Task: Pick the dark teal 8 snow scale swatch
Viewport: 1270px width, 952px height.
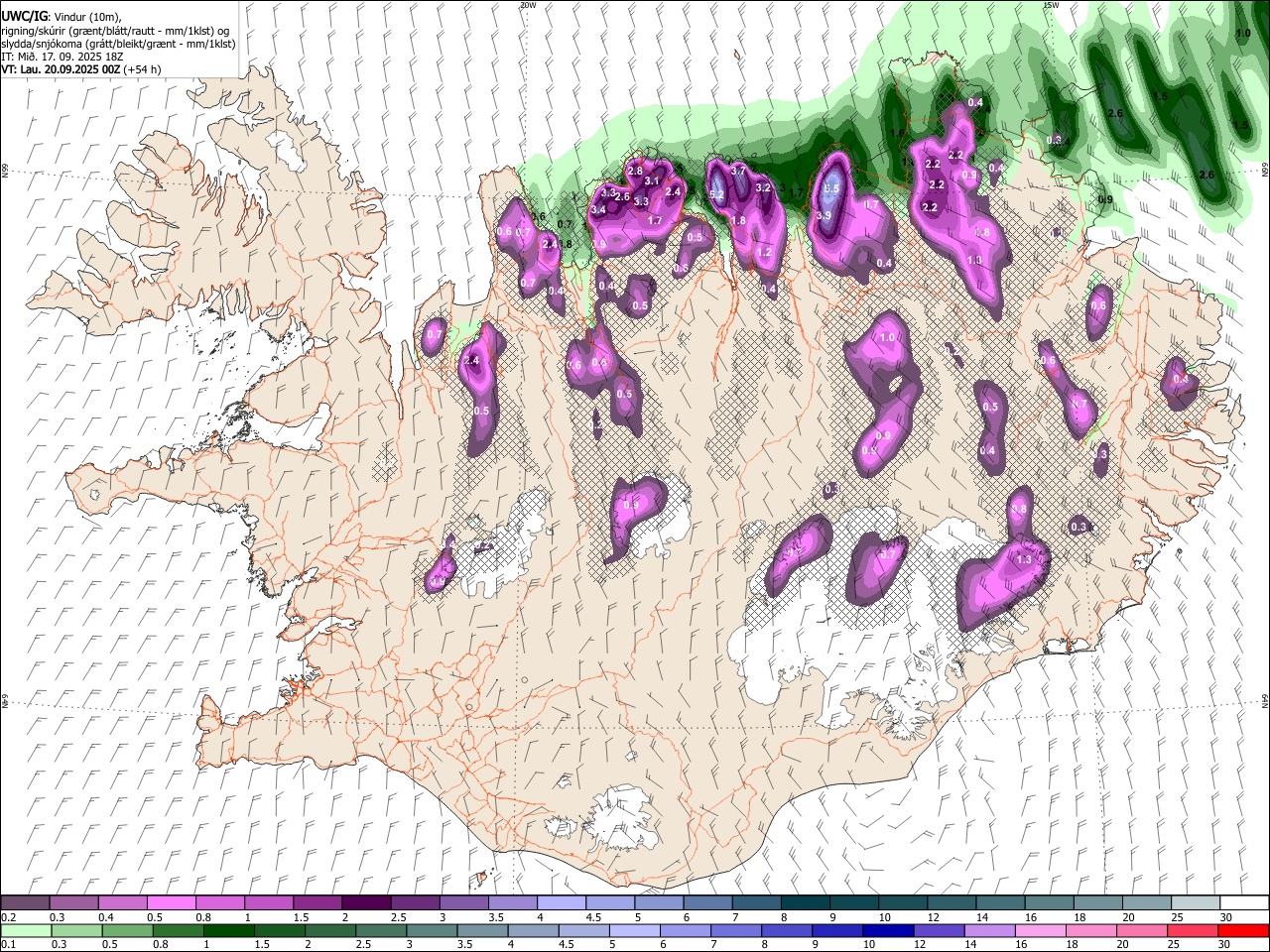Action: (805, 903)
